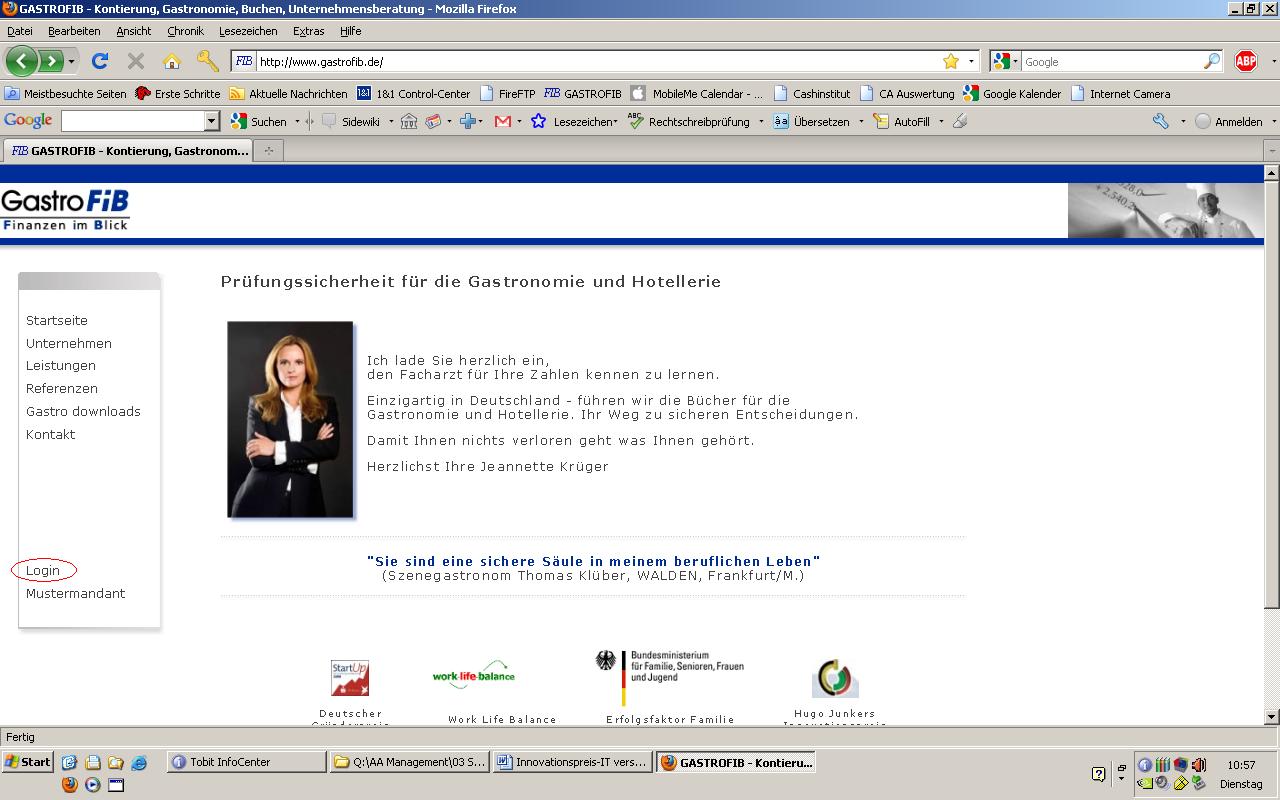Open the Extras menu
Image resolution: width=1280 pixels, height=800 pixels.
308,31
